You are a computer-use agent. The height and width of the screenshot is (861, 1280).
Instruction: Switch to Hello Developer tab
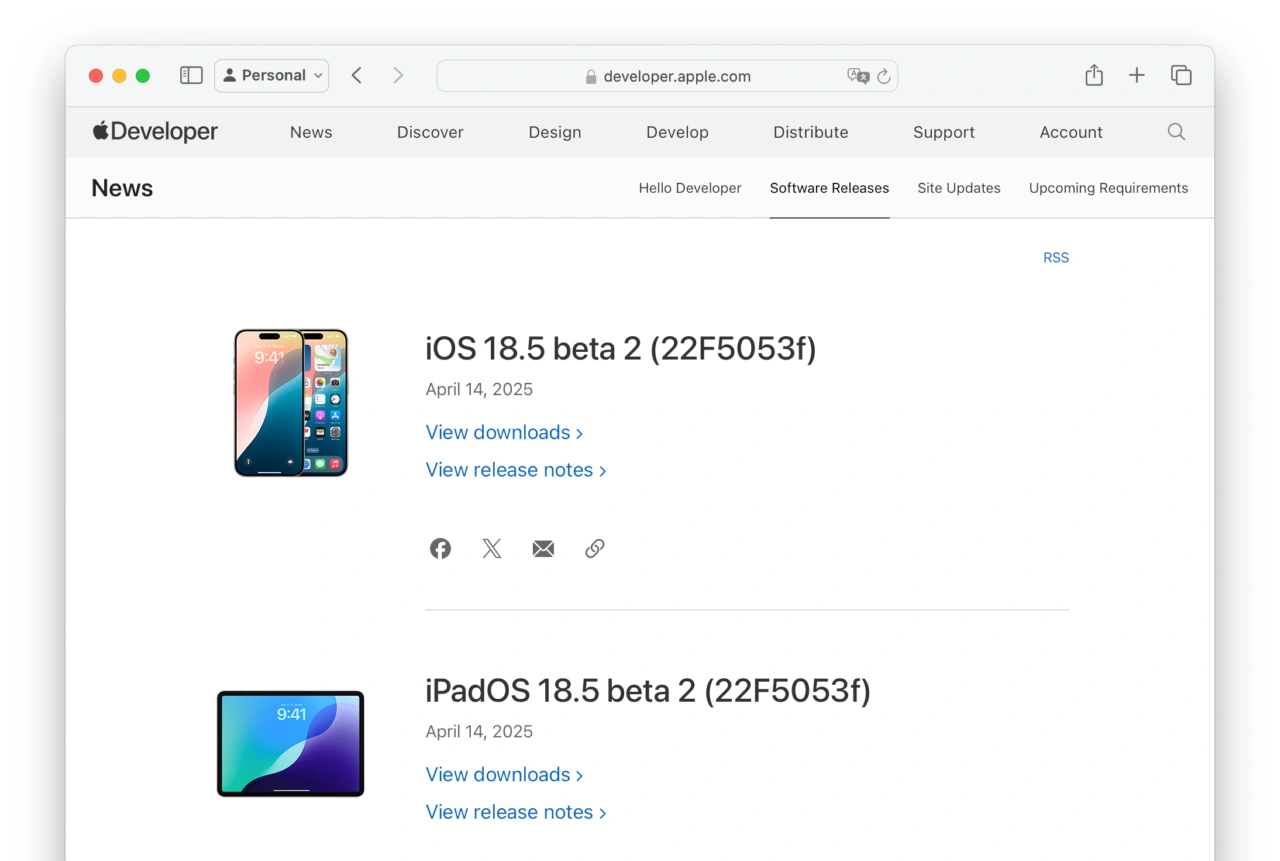[x=690, y=188]
